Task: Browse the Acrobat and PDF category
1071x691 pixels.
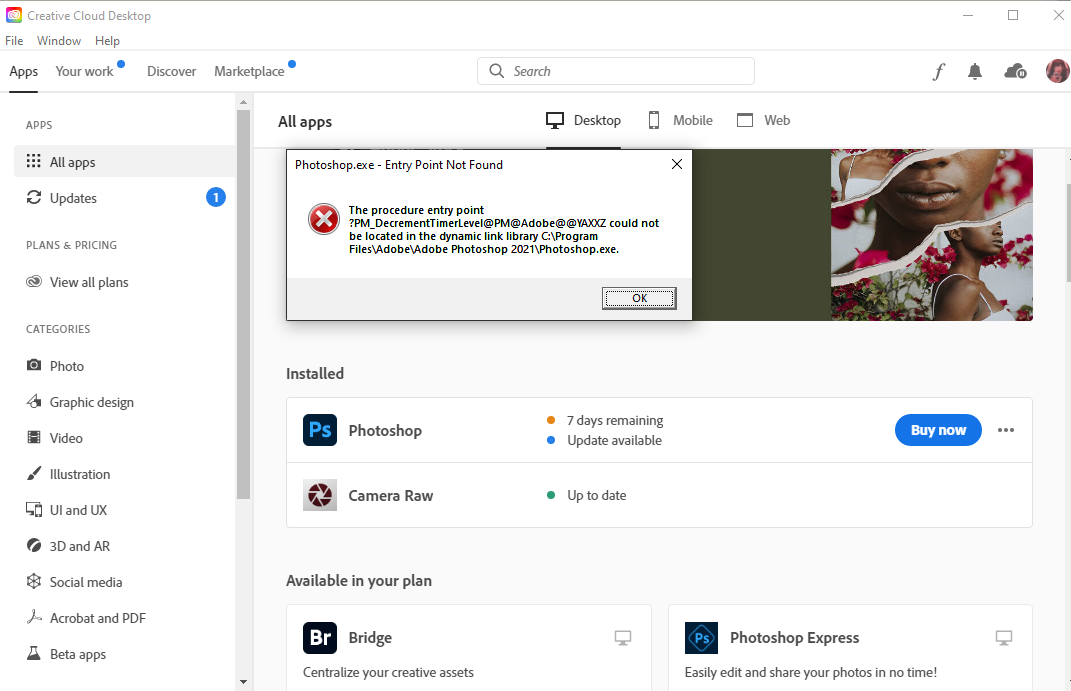Action: click(124, 618)
